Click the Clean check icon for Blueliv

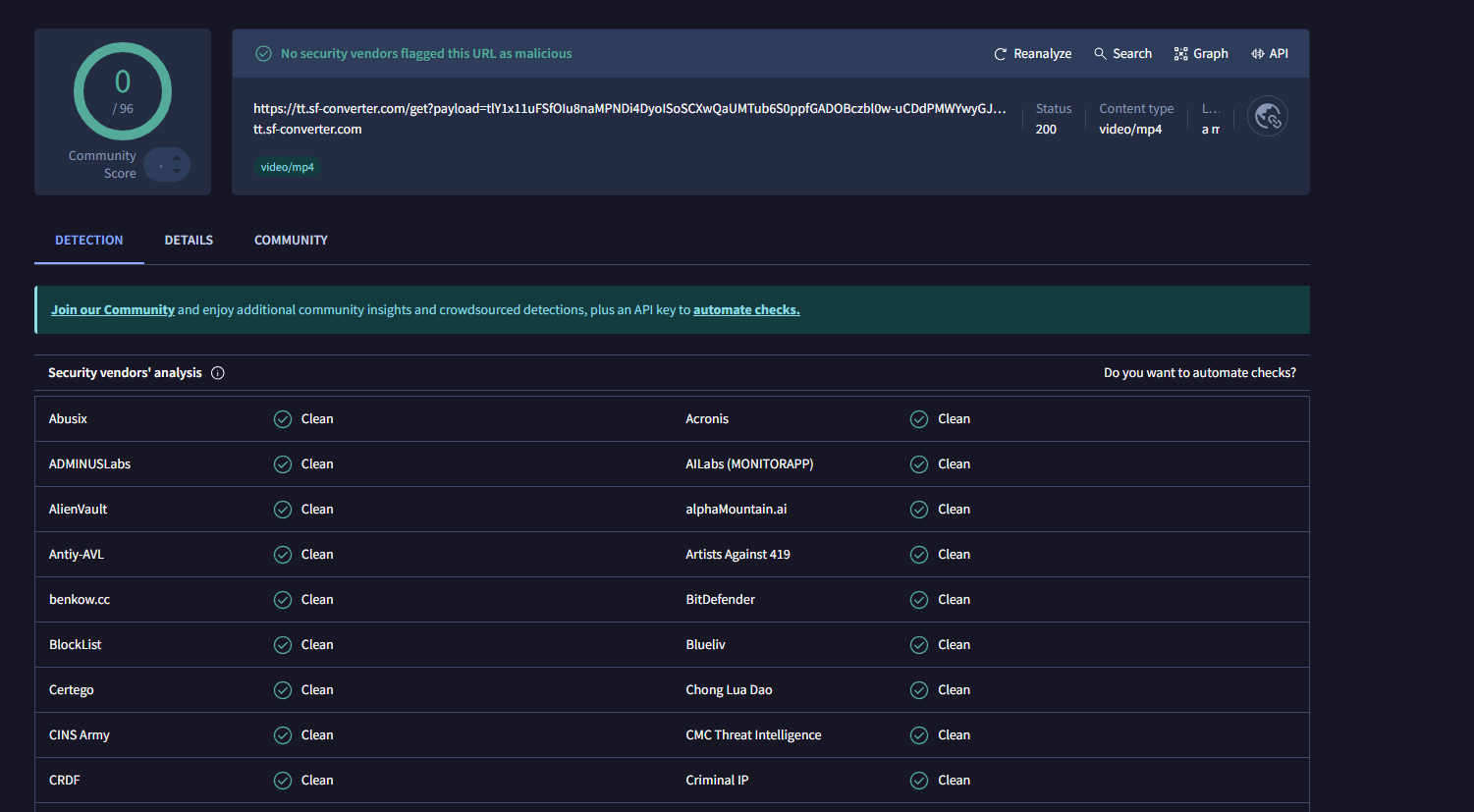click(x=919, y=645)
